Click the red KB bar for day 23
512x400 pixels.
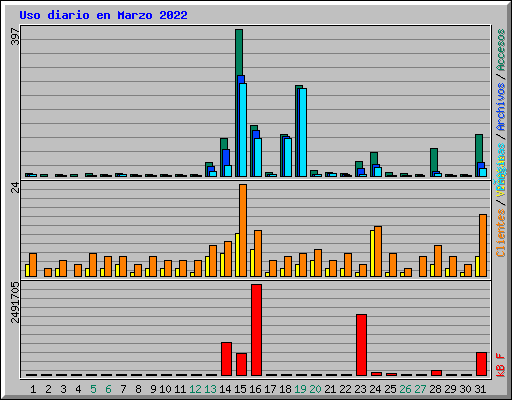(x=361, y=345)
